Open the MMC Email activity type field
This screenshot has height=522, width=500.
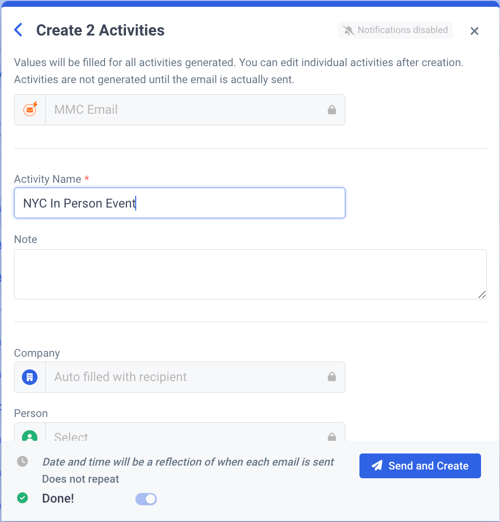click(x=180, y=110)
